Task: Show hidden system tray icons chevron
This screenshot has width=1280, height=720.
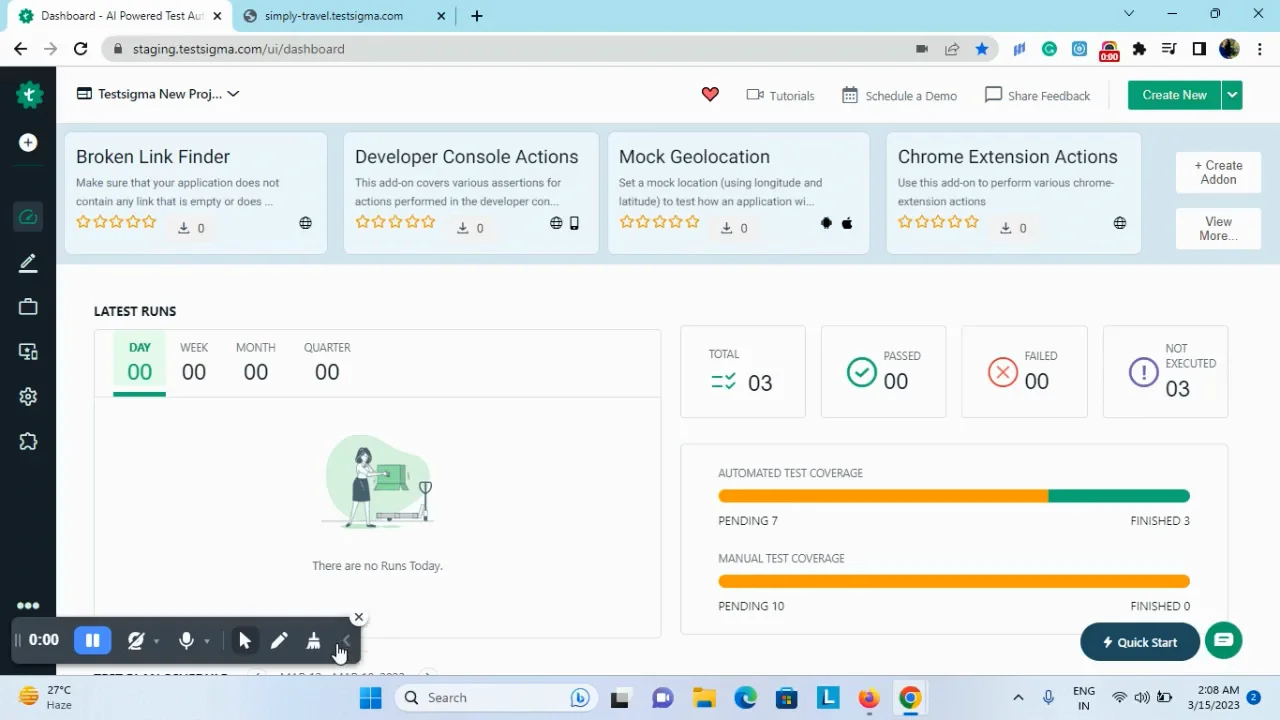Action: pyautogui.click(x=1018, y=698)
